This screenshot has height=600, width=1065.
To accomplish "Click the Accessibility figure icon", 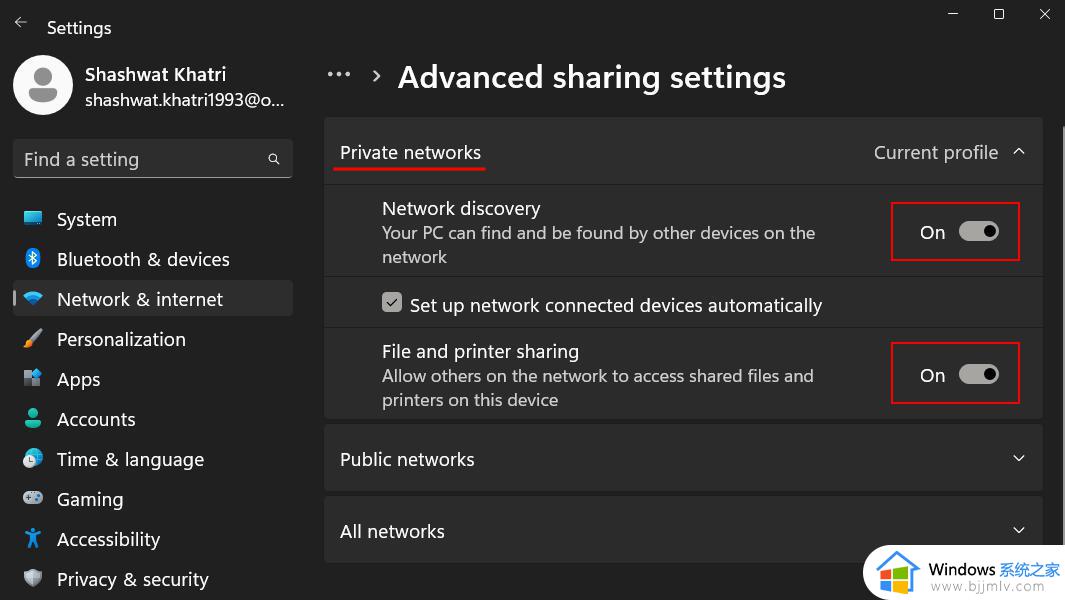I will tap(33, 538).
